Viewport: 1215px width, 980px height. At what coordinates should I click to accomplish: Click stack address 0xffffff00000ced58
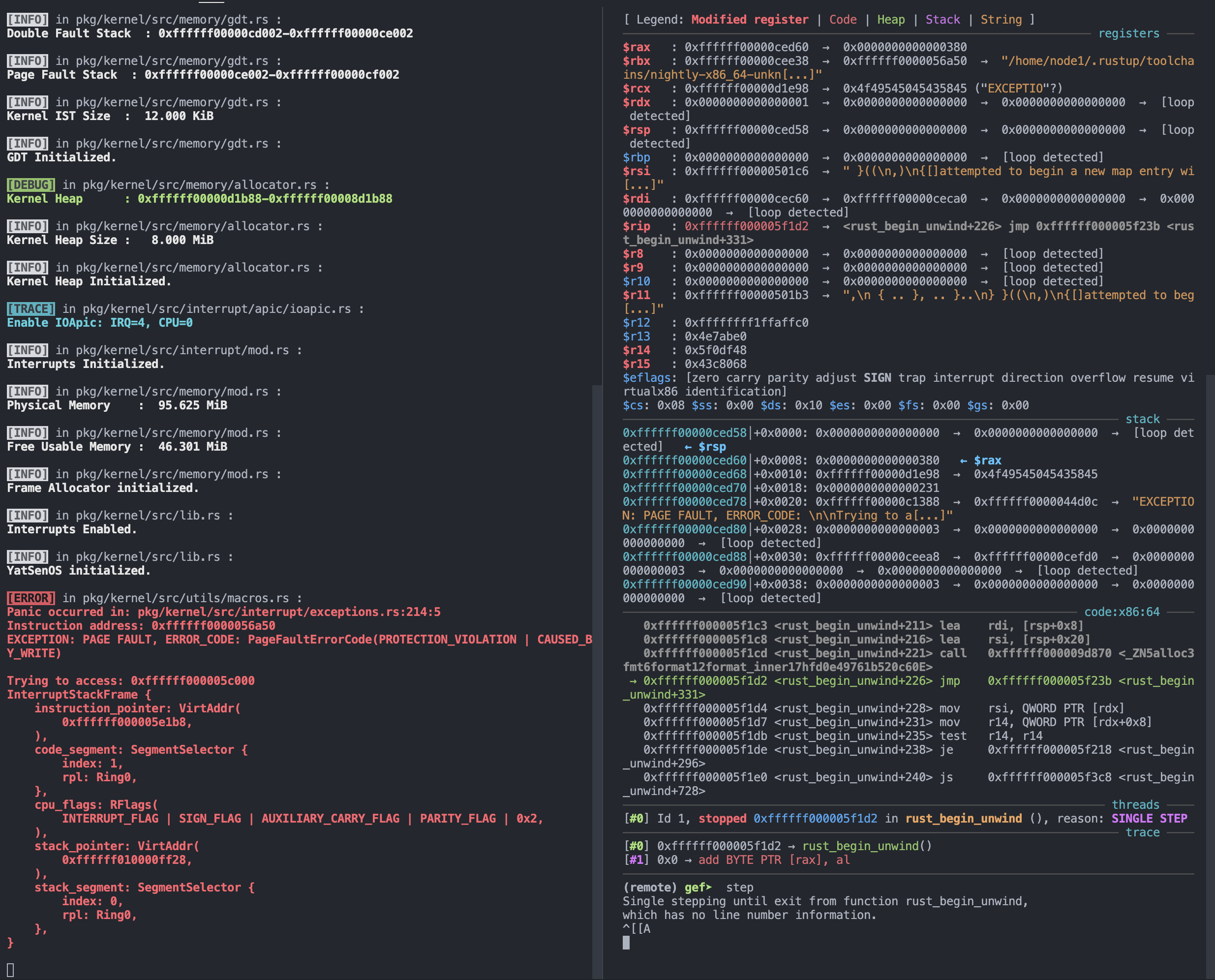coord(684,433)
